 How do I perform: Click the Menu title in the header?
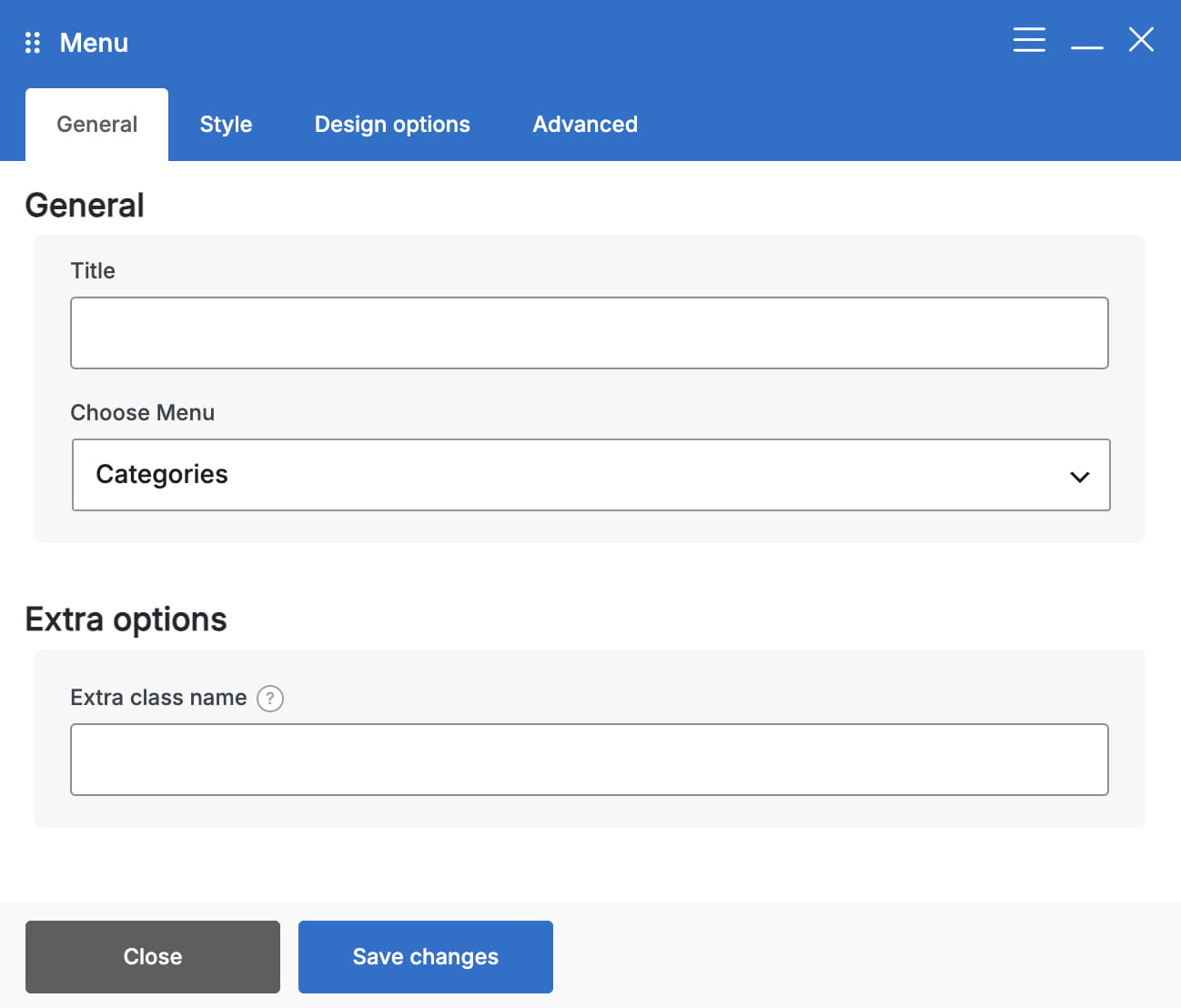(x=94, y=43)
